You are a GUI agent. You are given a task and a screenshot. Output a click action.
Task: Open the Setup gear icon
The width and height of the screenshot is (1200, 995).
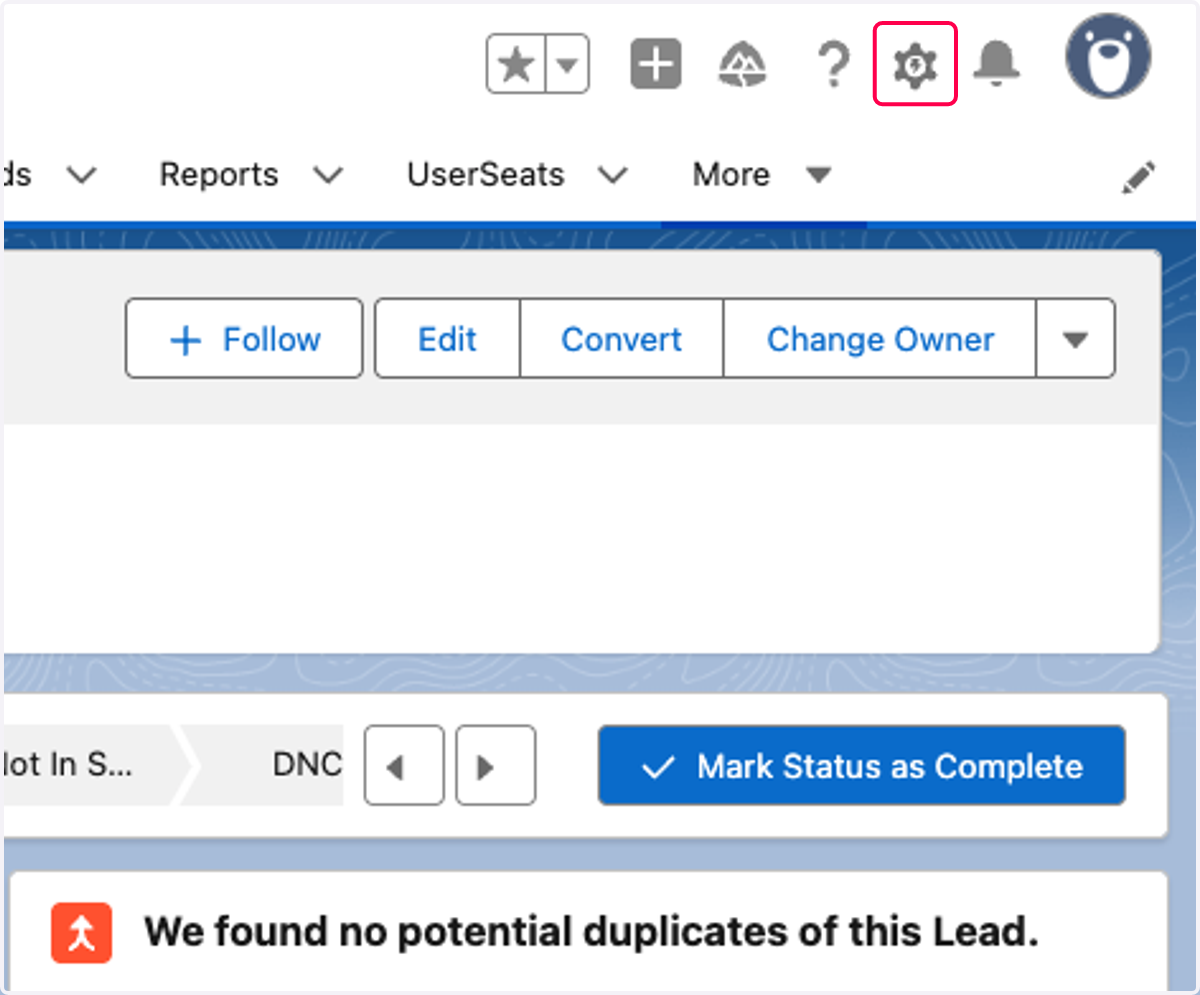[x=916, y=66]
